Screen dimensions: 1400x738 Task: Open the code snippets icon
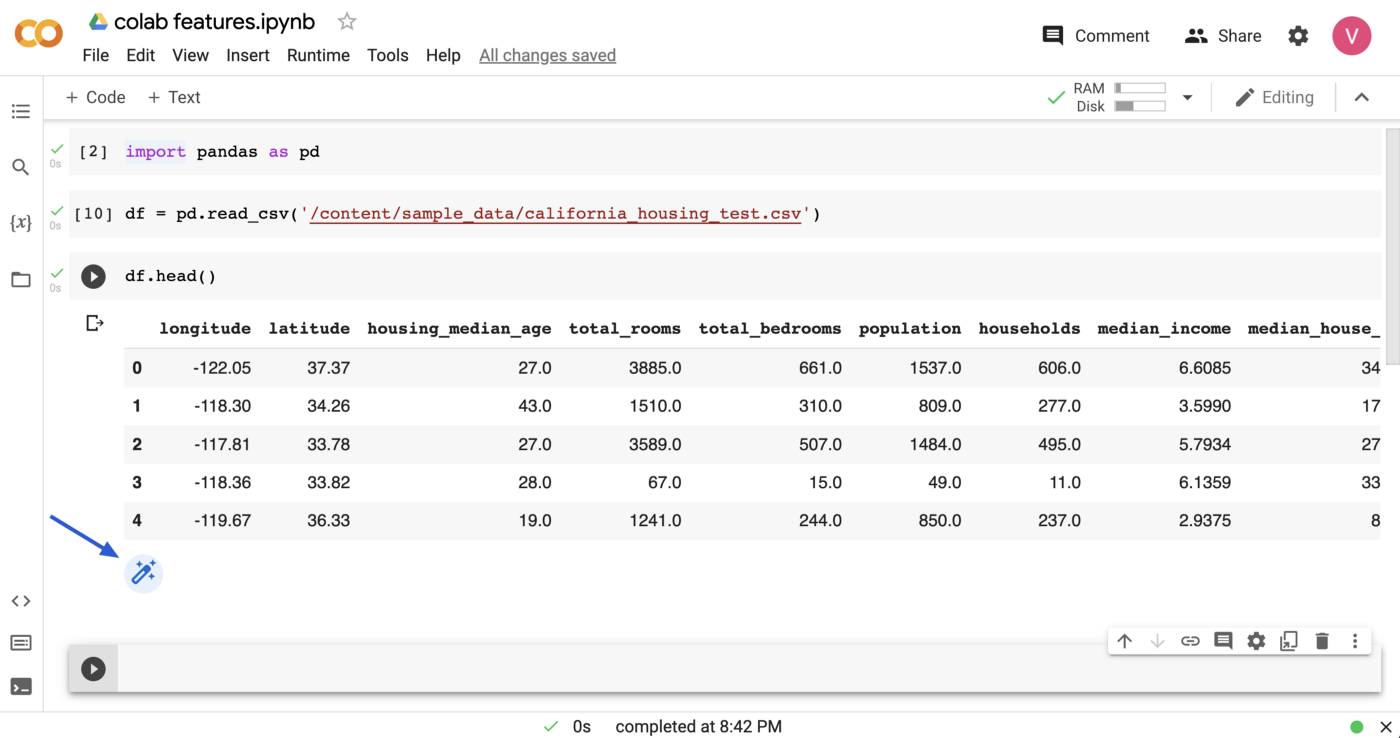click(21, 601)
